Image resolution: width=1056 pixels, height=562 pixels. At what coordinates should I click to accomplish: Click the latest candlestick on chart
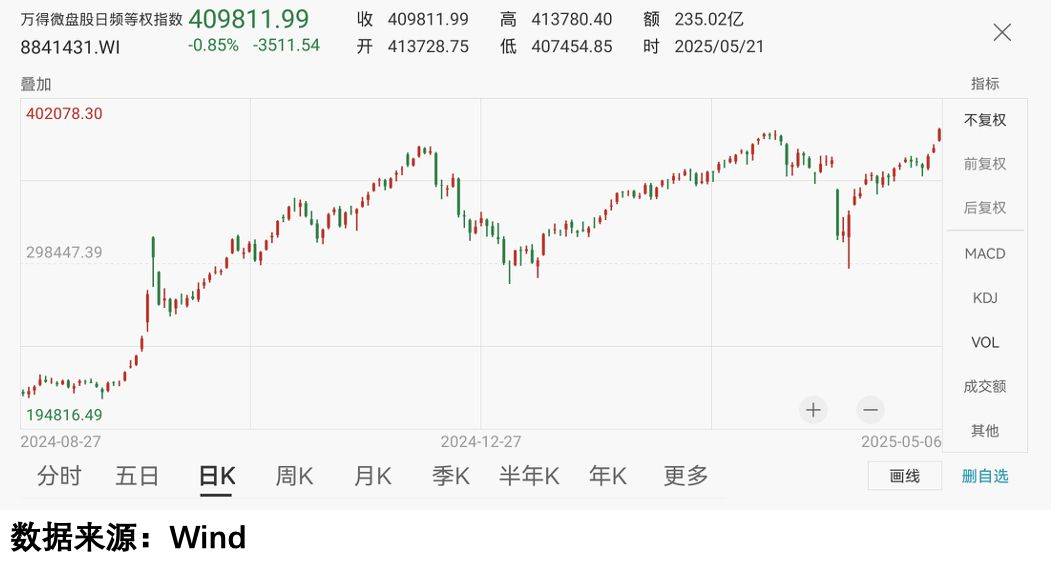point(939,135)
